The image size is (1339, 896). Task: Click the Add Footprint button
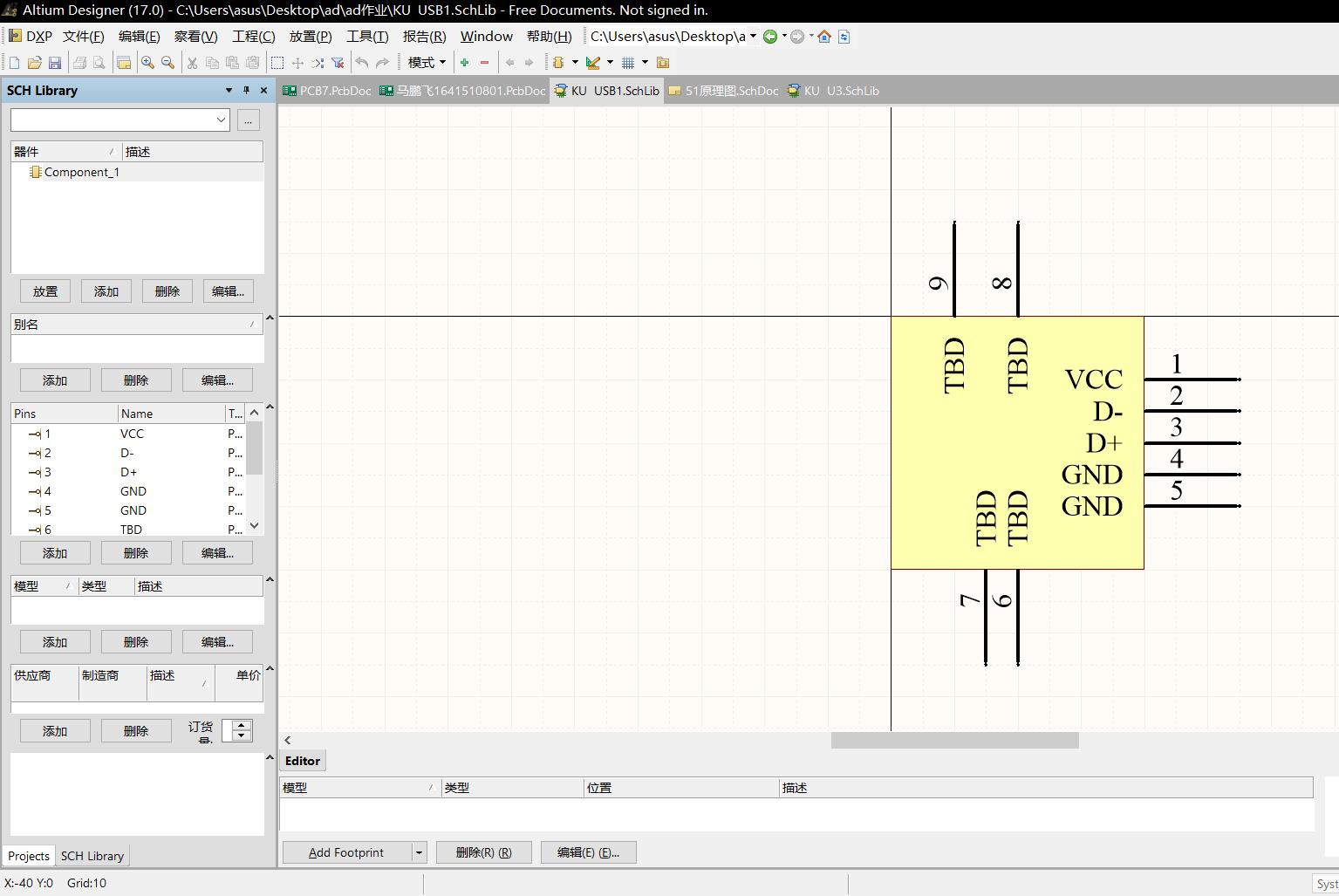(x=347, y=852)
